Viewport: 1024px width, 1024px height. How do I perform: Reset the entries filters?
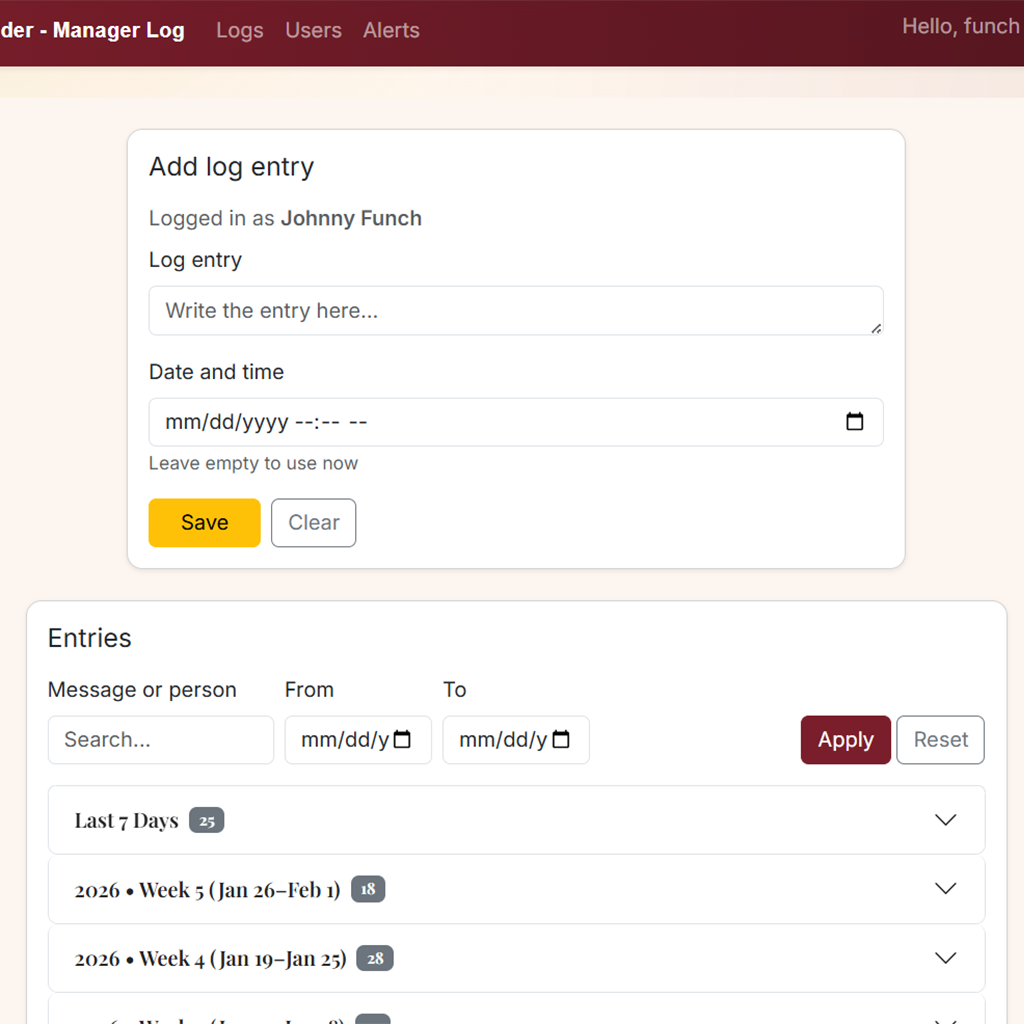pyautogui.click(x=940, y=740)
